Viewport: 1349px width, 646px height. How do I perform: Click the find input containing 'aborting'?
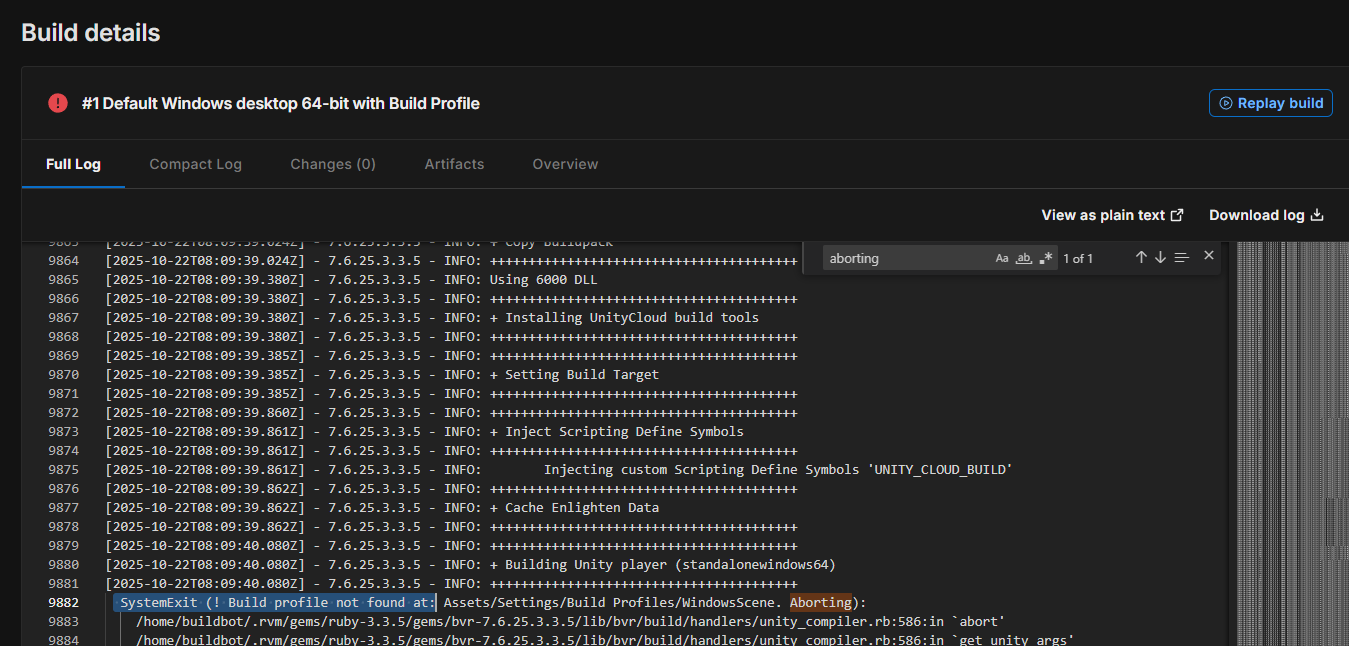click(905, 258)
